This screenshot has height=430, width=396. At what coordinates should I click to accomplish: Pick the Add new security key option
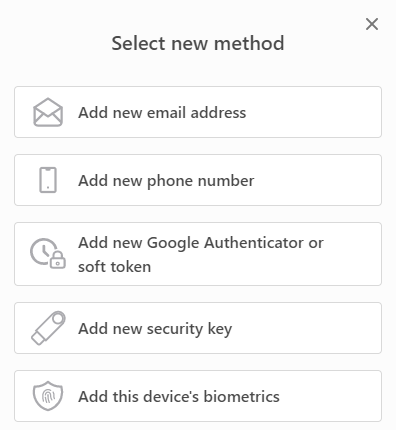coord(198,328)
